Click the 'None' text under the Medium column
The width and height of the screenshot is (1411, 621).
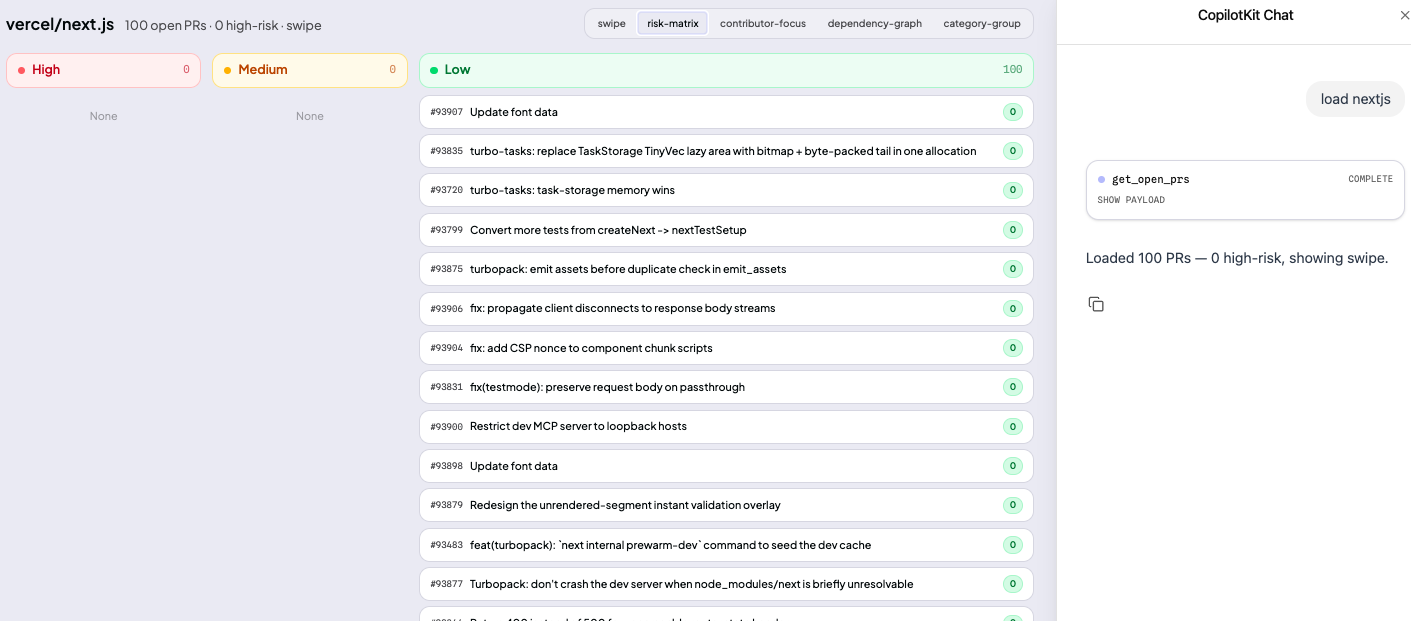310,116
